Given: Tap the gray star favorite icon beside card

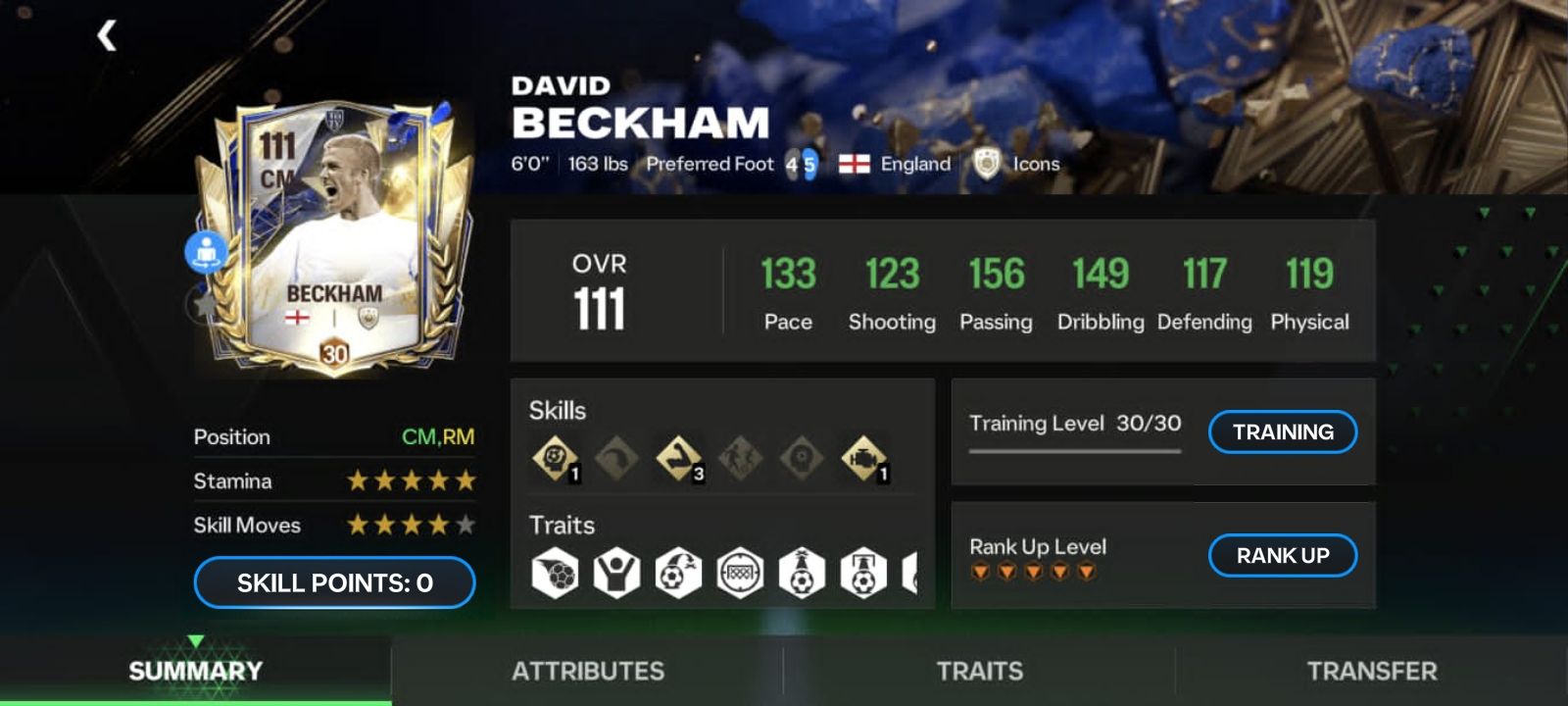Looking at the screenshot, I should [203, 305].
